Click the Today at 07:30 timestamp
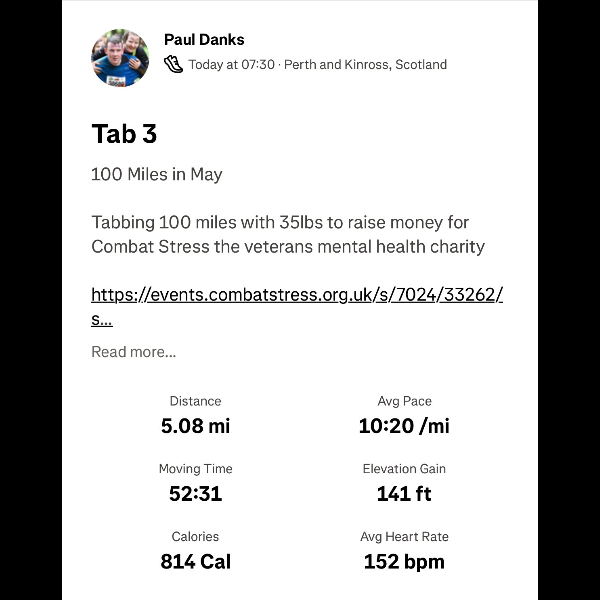The width and height of the screenshot is (600, 600). (231, 64)
